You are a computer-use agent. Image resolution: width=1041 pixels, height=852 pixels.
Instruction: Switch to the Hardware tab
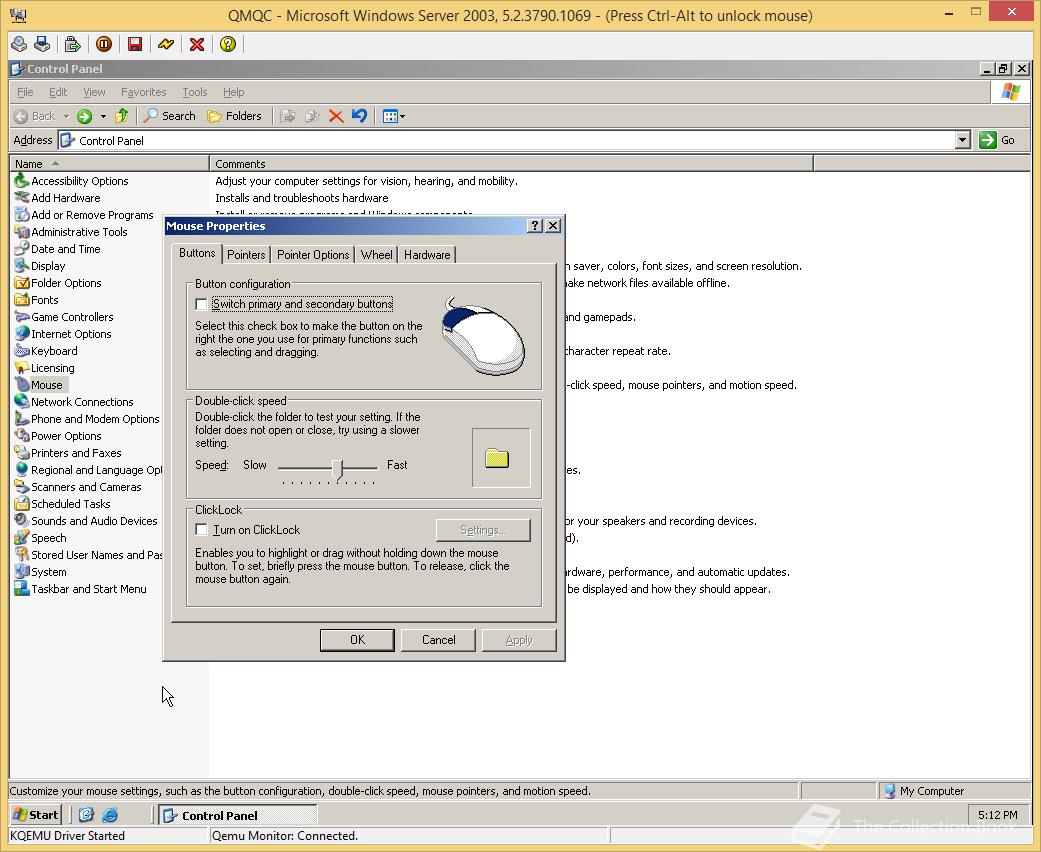[427, 255]
